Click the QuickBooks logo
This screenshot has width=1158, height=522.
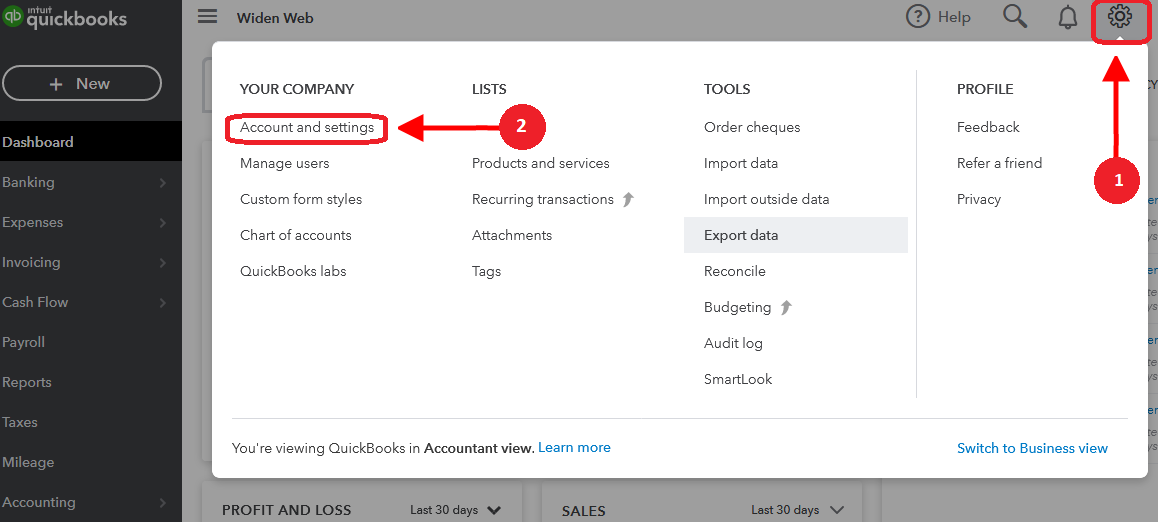tap(66, 19)
